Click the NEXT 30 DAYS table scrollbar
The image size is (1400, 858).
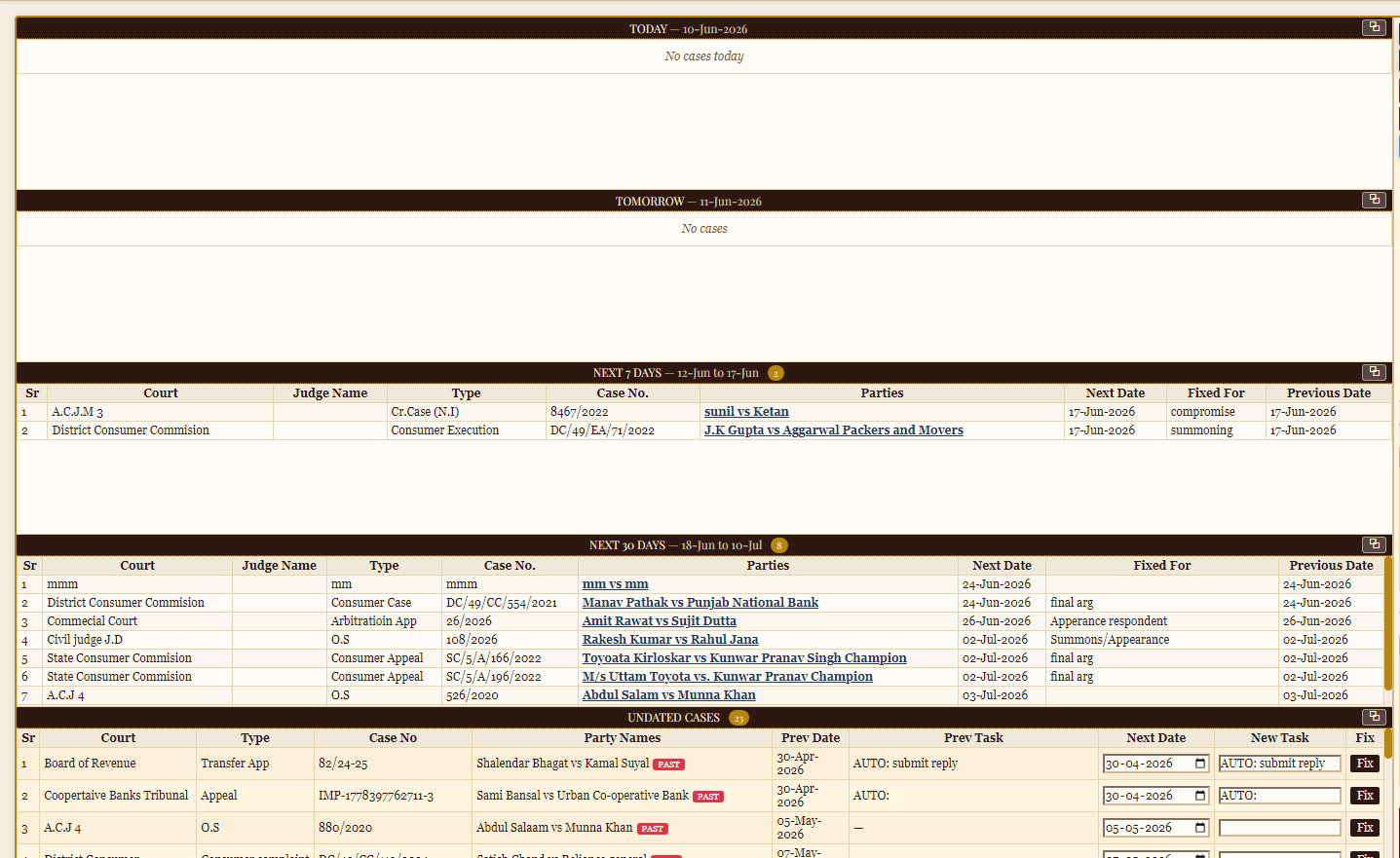point(1387,623)
